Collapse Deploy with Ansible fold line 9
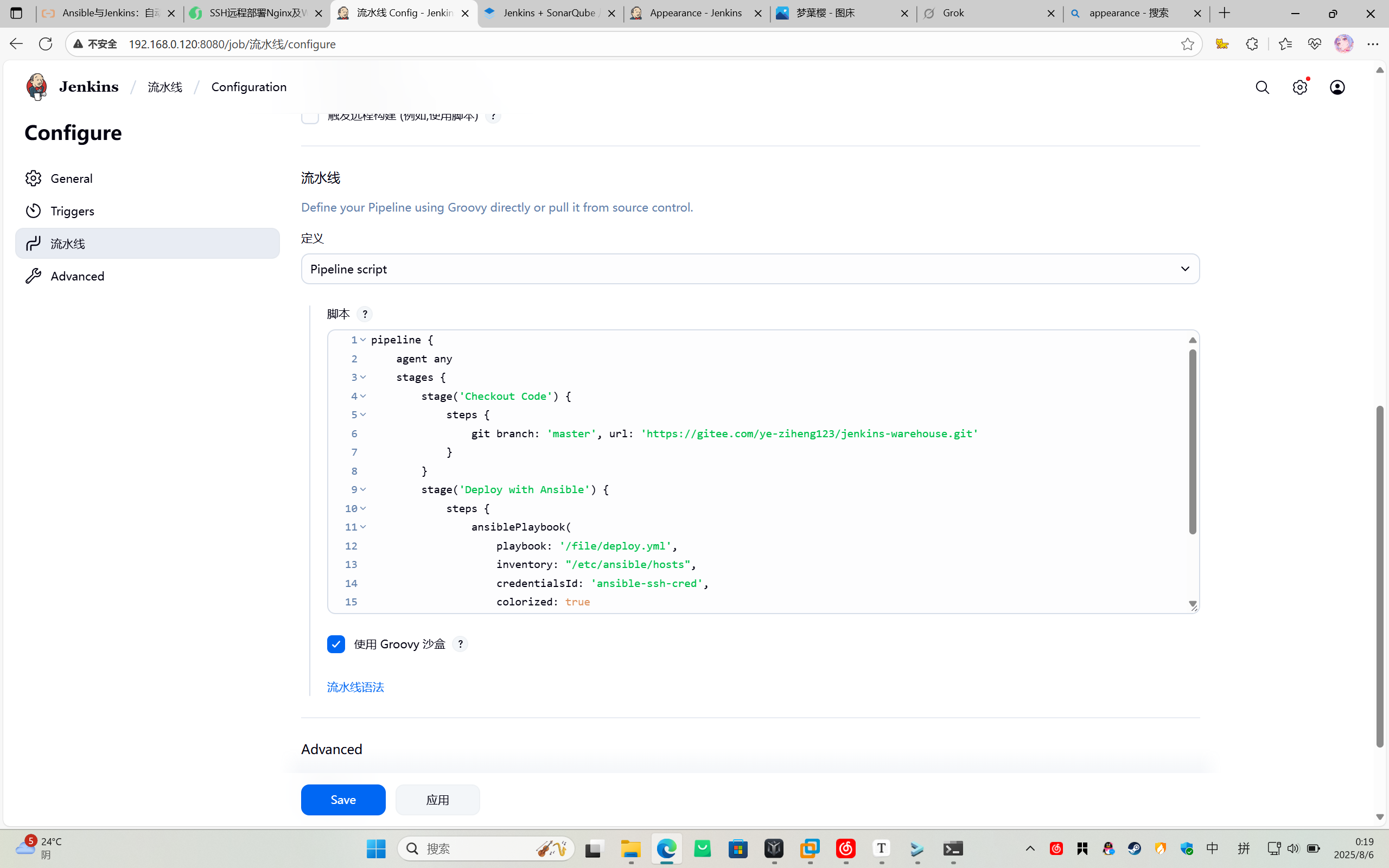The height and width of the screenshot is (868, 1389). point(363,490)
